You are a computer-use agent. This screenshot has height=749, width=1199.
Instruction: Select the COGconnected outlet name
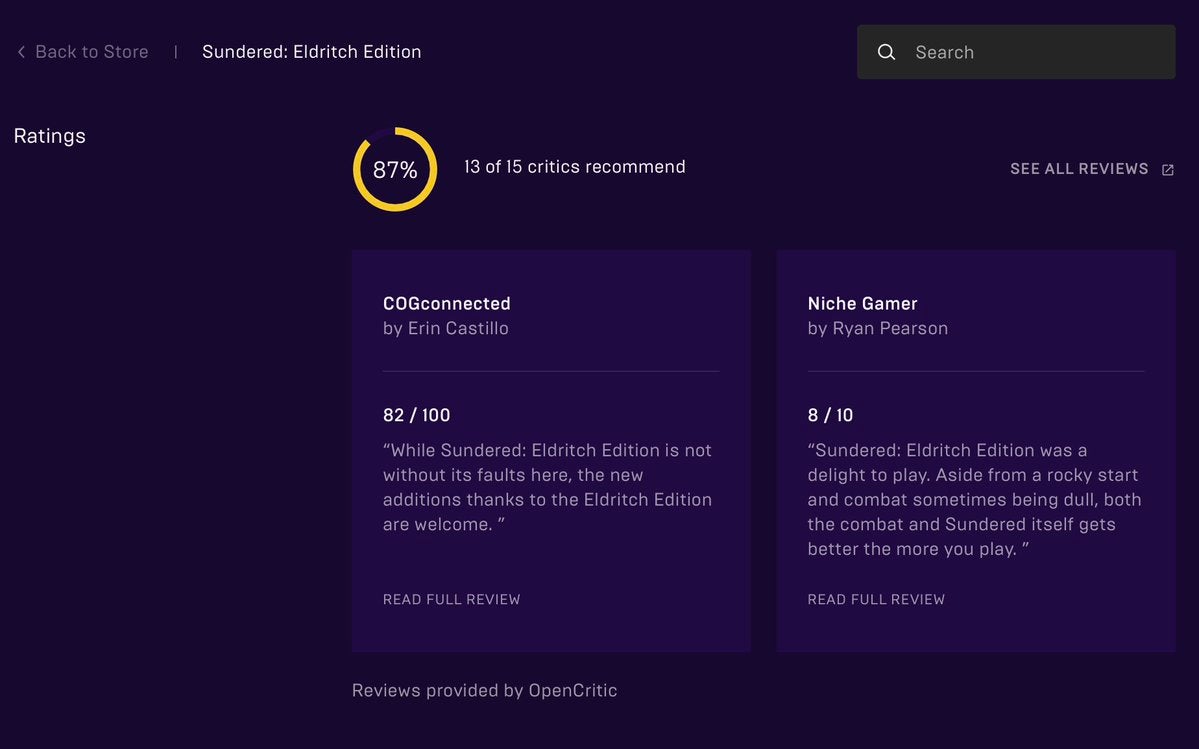point(446,303)
